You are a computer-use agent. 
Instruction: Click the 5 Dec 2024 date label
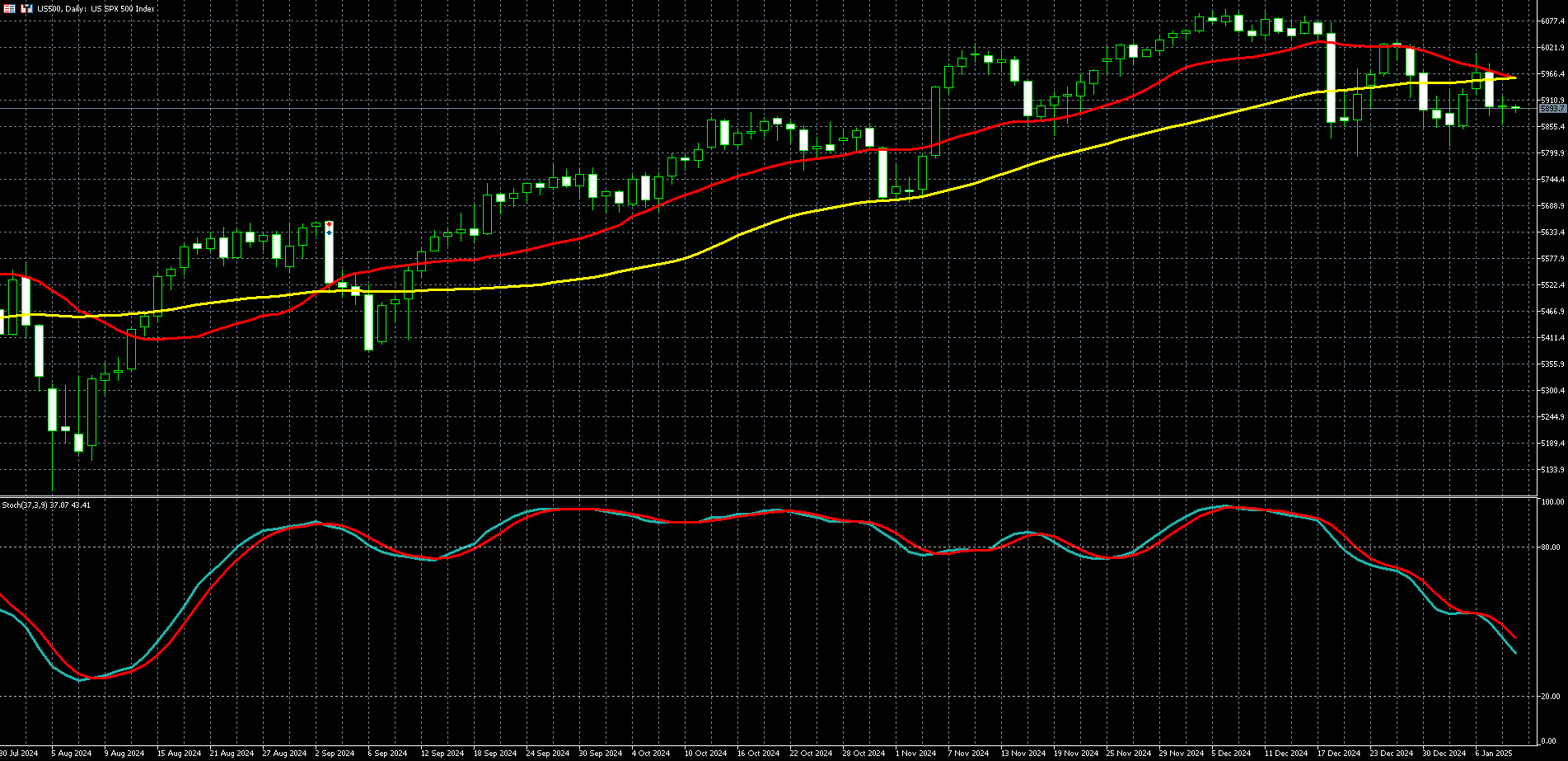coord(1232,754)
